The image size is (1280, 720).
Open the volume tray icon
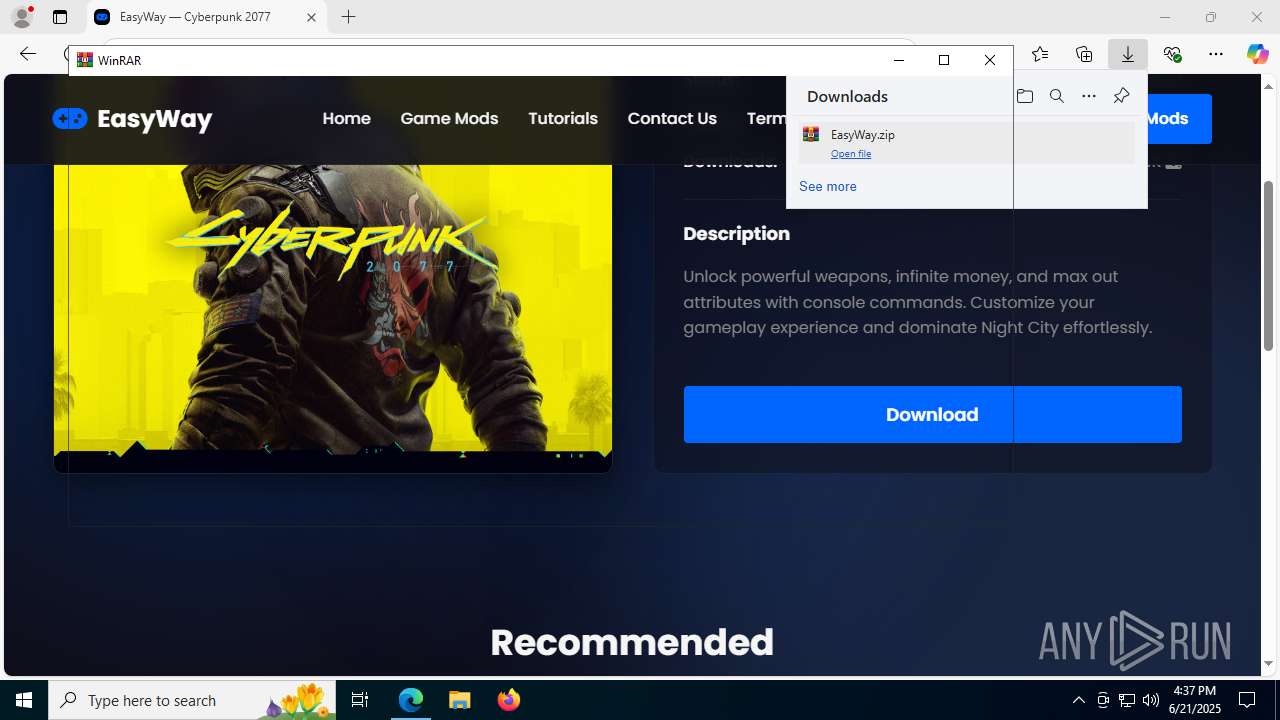pyautogui.click(x=1151, y=700)
